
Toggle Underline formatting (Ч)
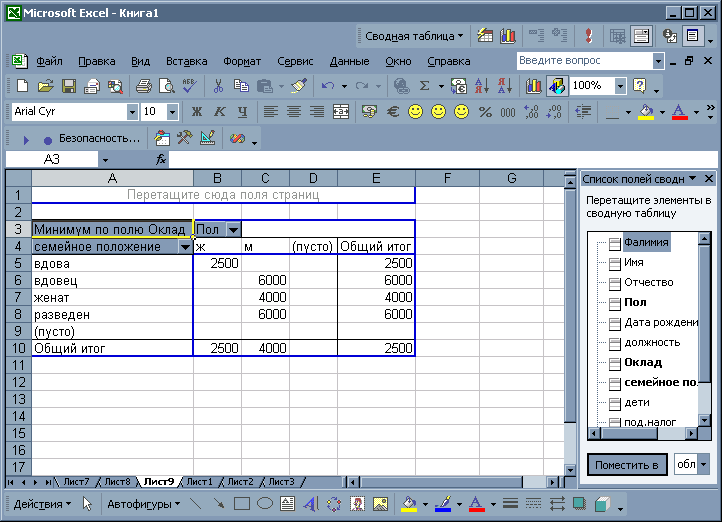tap(243, 111)
